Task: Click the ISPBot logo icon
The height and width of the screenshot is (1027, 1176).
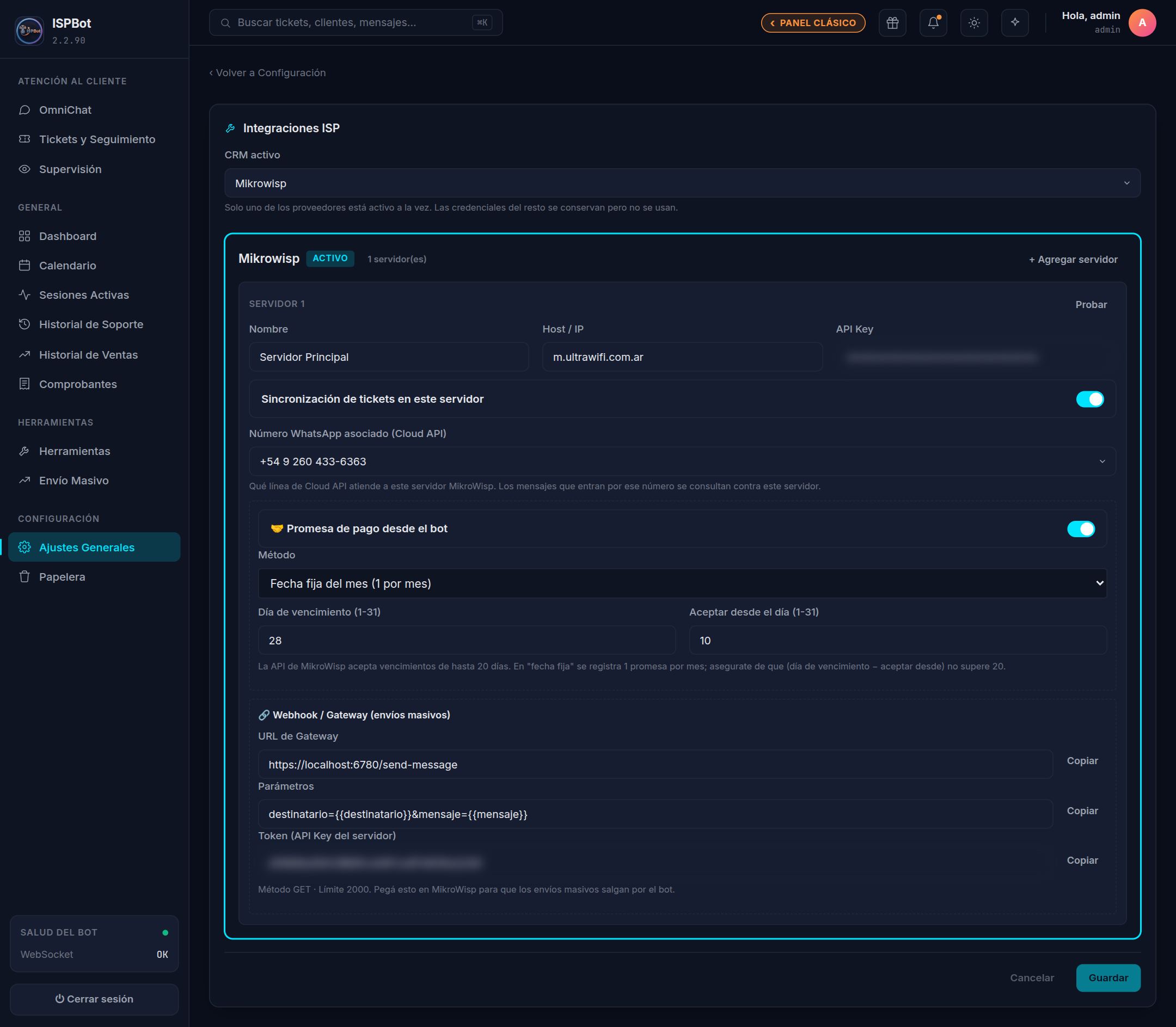Action: click(x=29, y=30)
